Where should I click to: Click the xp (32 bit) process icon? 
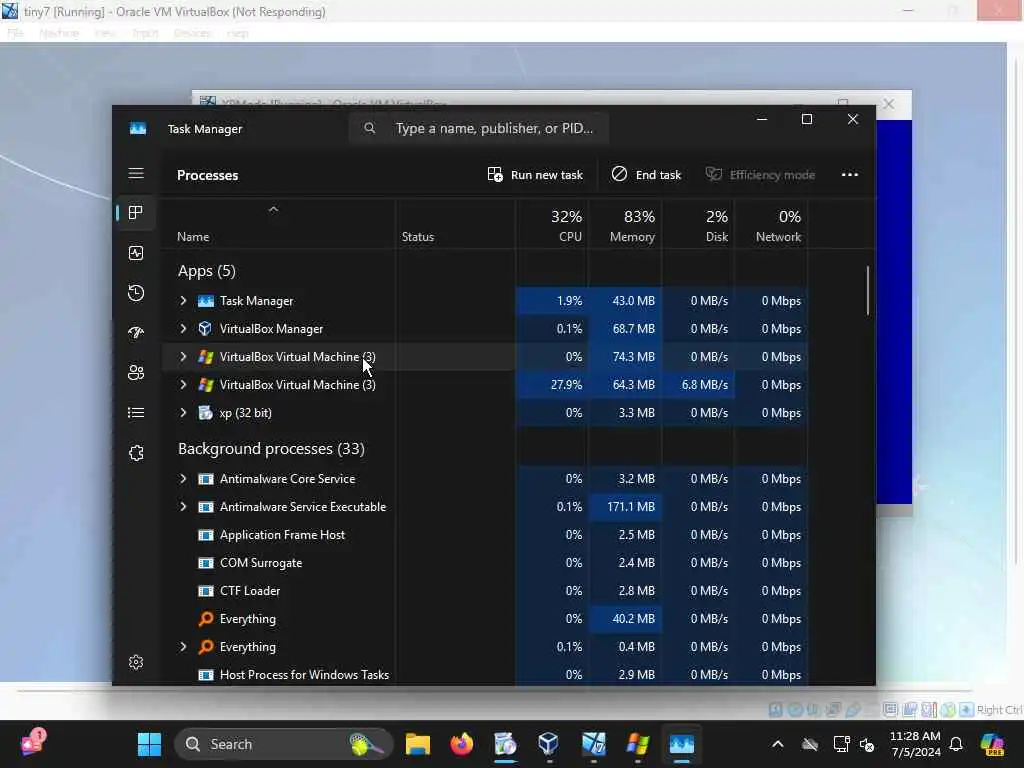(x=206, y=413)
